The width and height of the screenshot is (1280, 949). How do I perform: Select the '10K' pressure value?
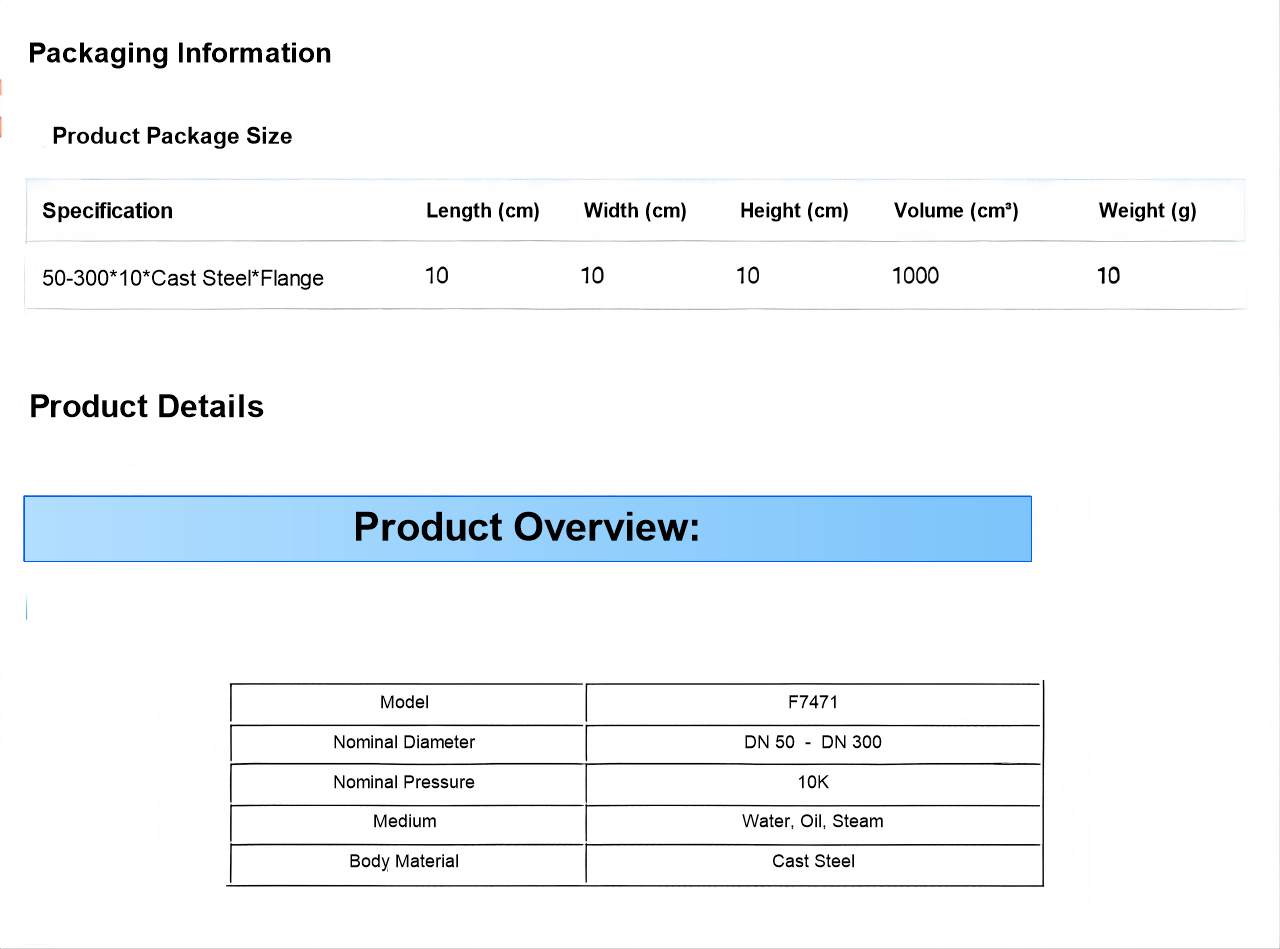click(x=813, y=783)
